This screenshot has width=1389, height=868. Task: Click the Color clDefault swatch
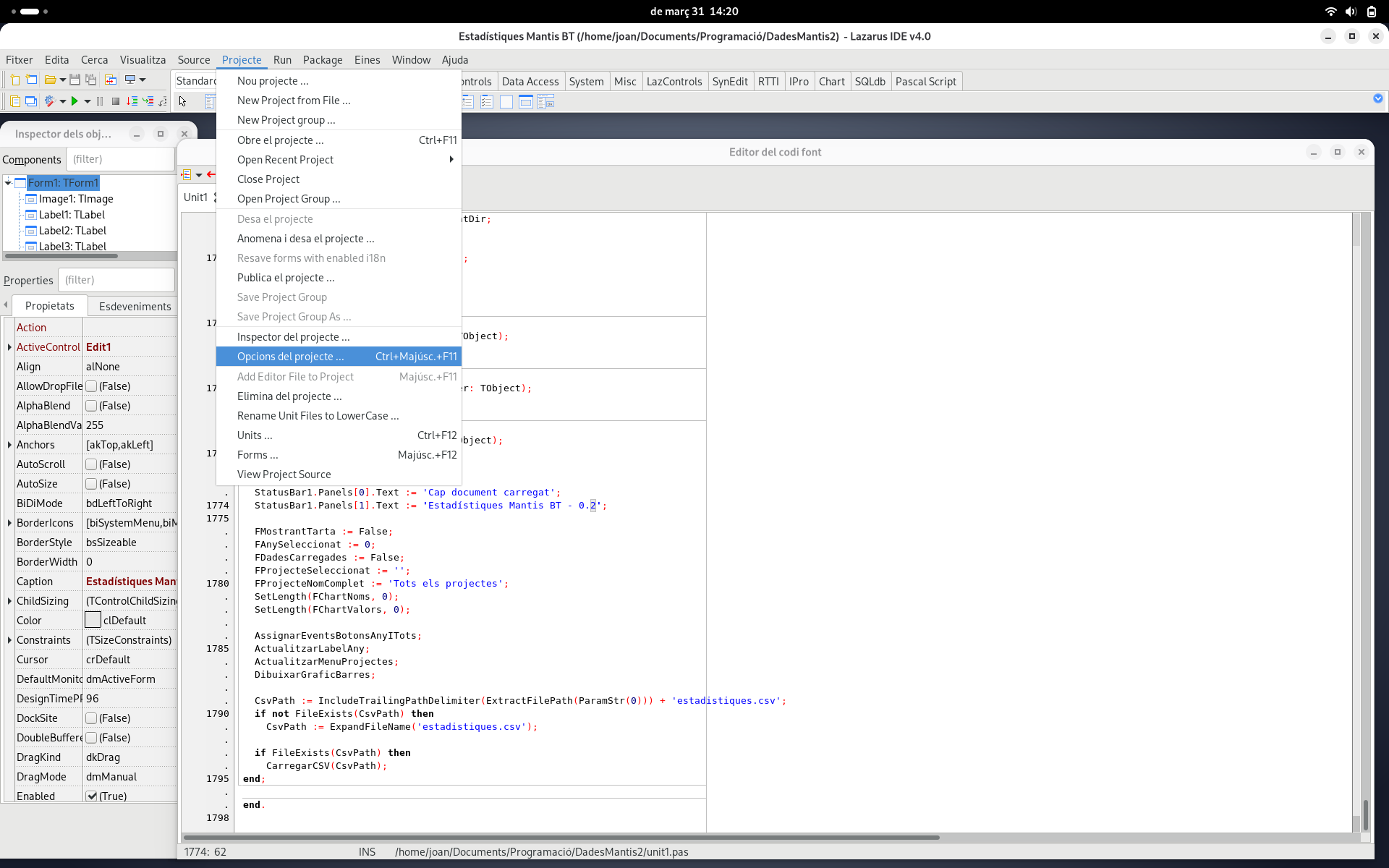coord(93,620)
